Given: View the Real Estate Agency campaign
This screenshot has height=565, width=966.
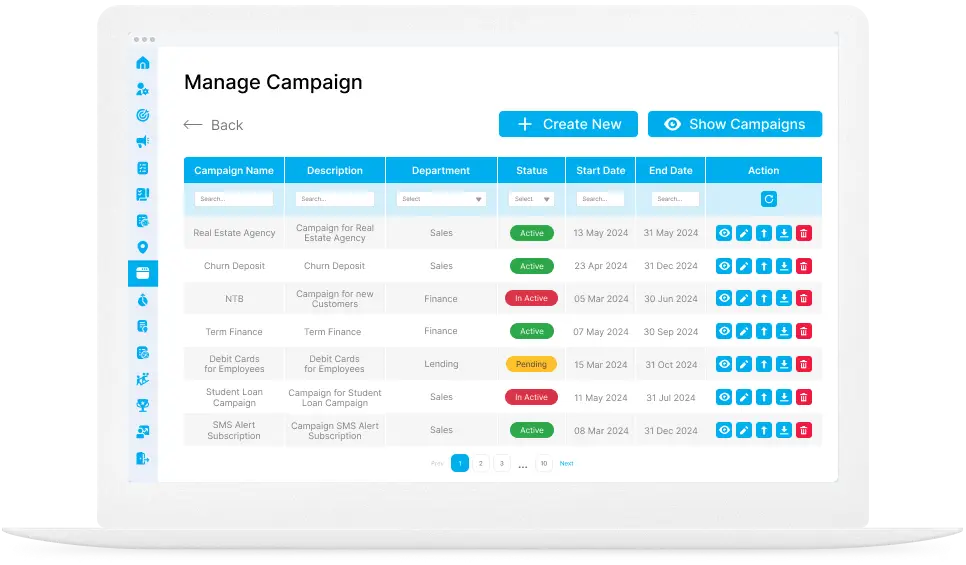Looking at the screenshot, I should click(724, 233).
